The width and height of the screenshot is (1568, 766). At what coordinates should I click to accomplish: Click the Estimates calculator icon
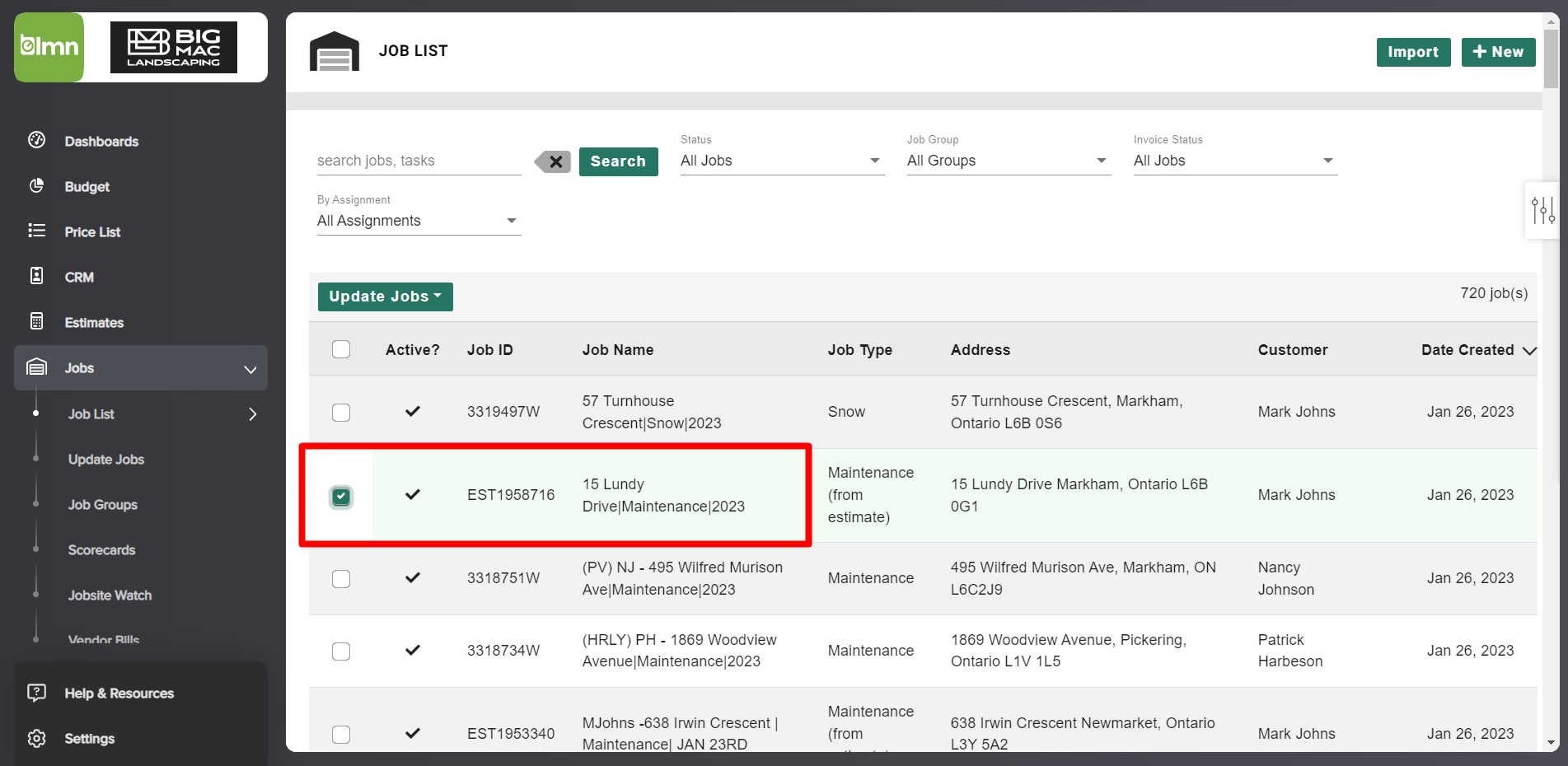[x=36, y=321]
